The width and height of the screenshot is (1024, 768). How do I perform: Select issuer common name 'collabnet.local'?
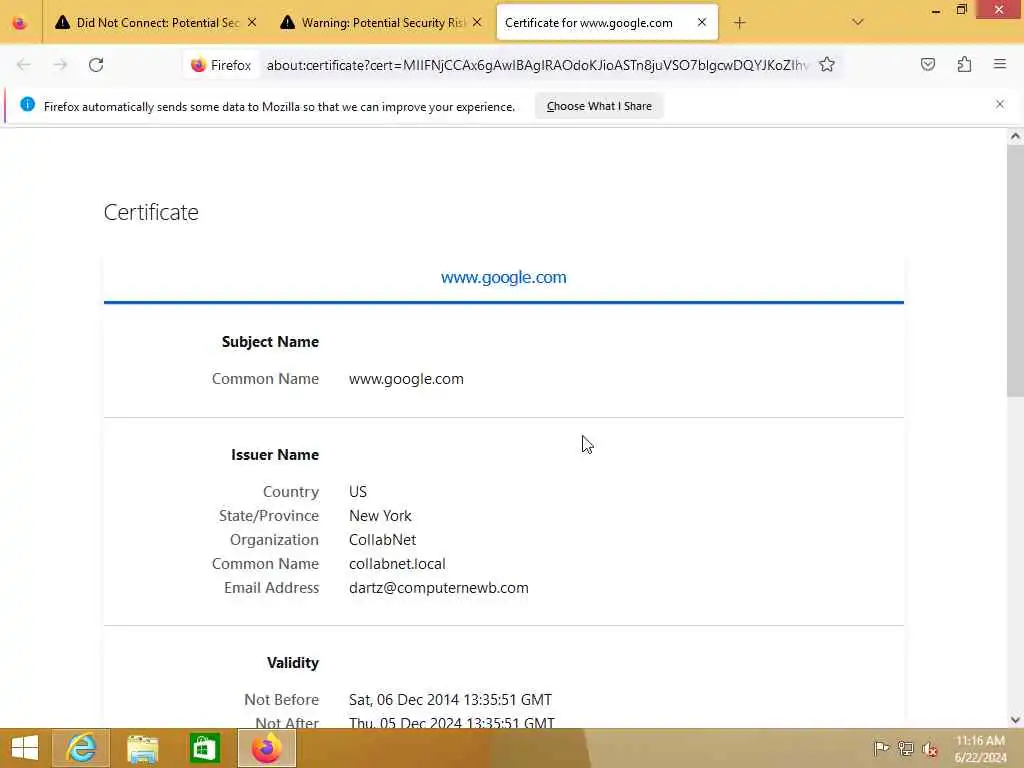[x=397, y=564]
